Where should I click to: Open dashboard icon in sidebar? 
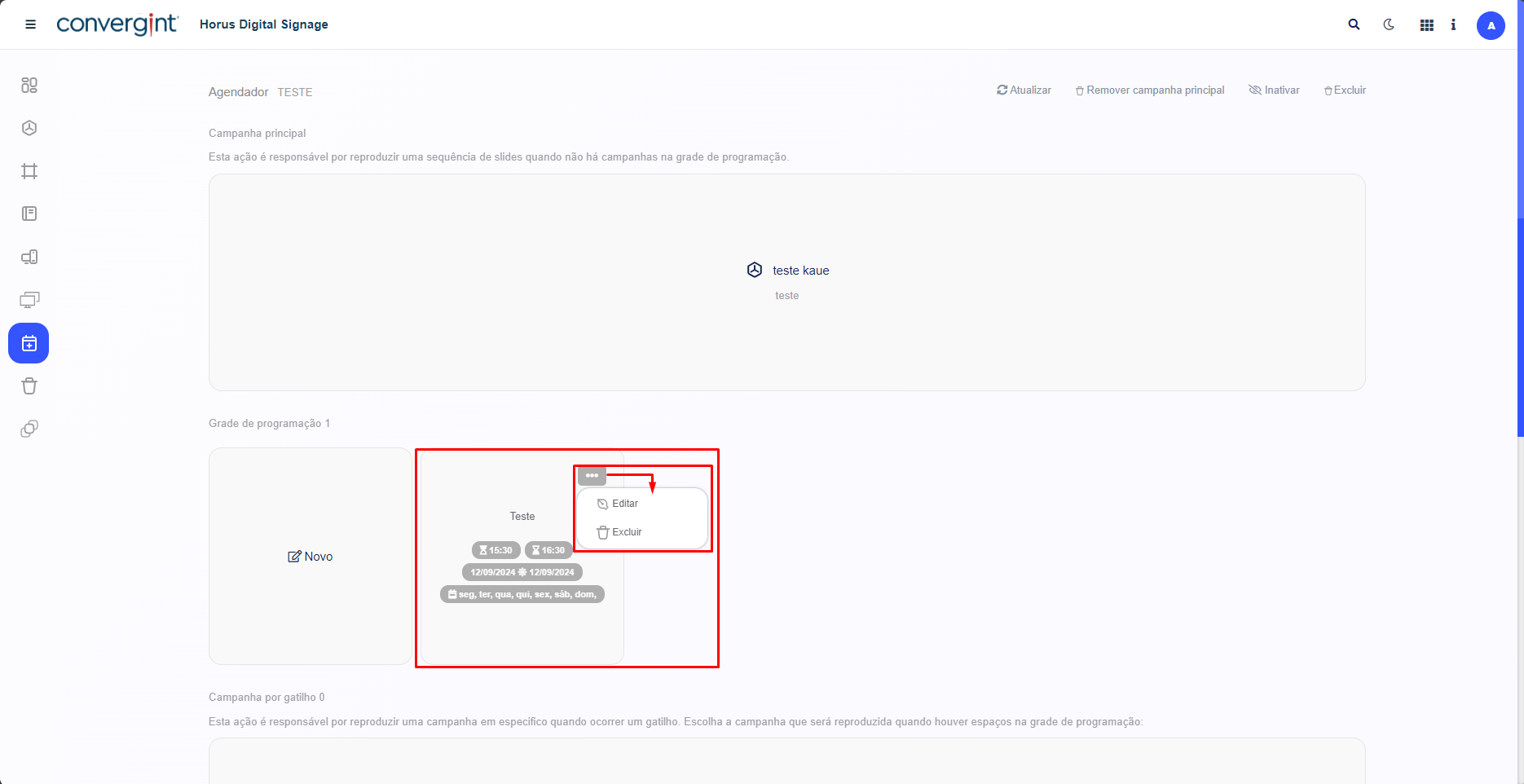pyautogui.click(x=29, y=86)
